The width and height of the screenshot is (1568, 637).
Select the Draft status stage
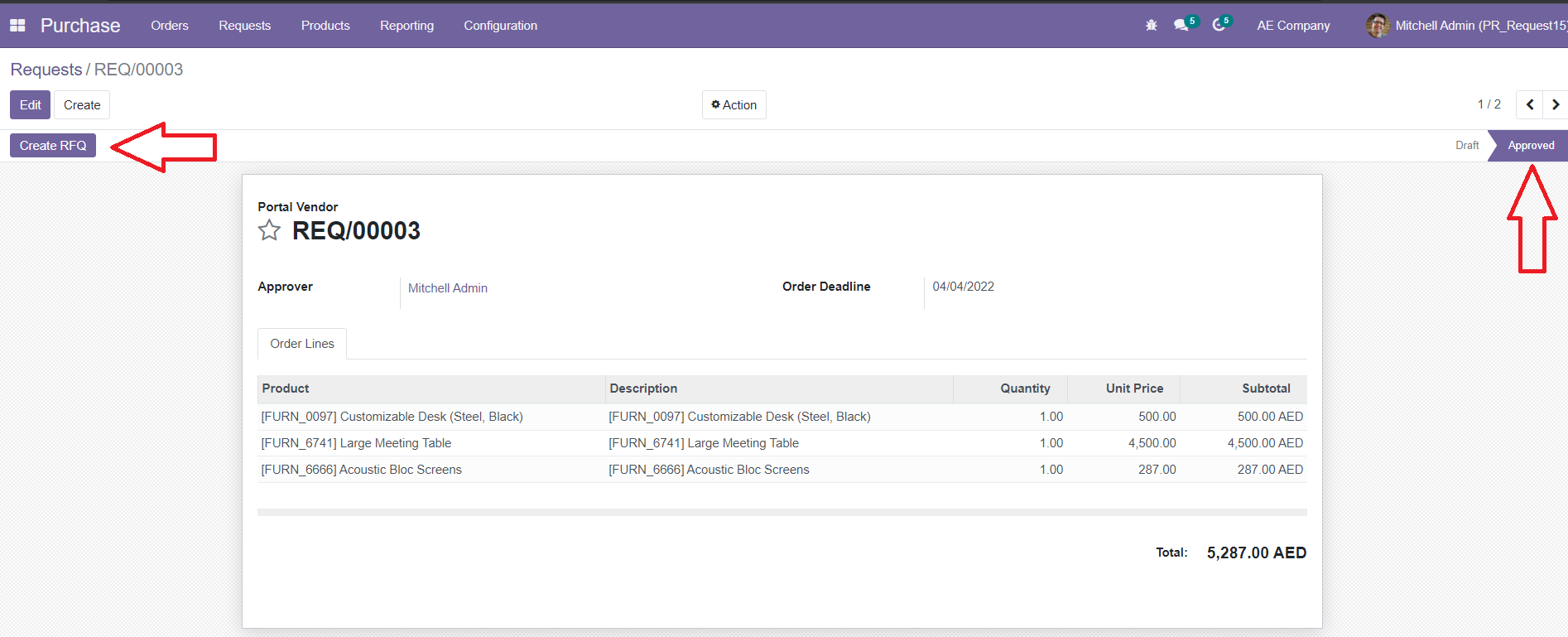coord(1466,146)
